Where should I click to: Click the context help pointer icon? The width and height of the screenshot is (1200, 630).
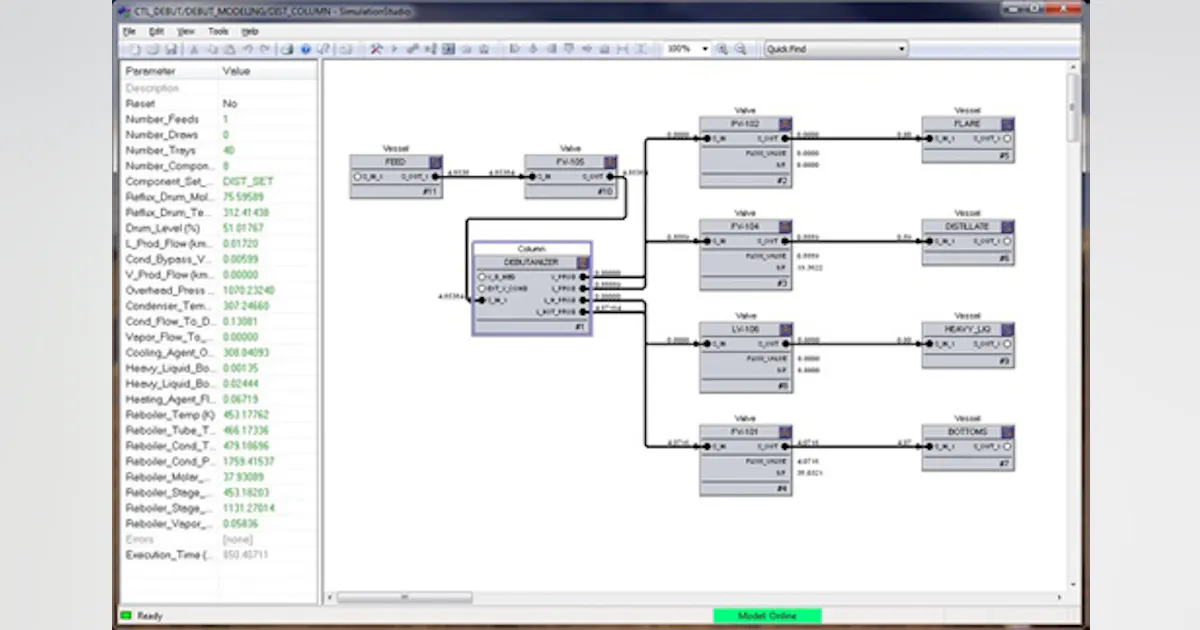322,49
